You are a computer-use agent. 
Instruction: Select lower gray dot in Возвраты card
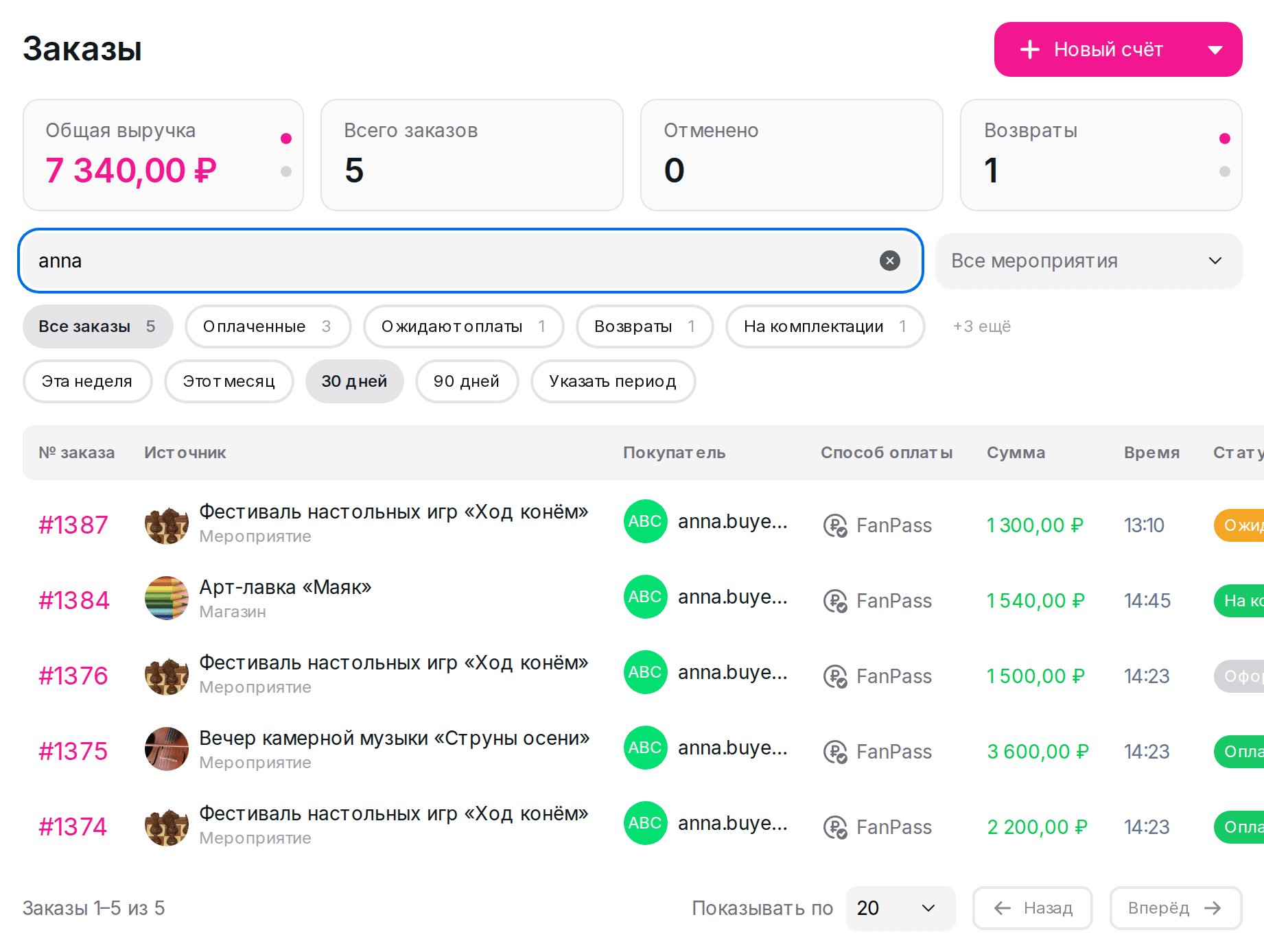(x=1224, y=171)
